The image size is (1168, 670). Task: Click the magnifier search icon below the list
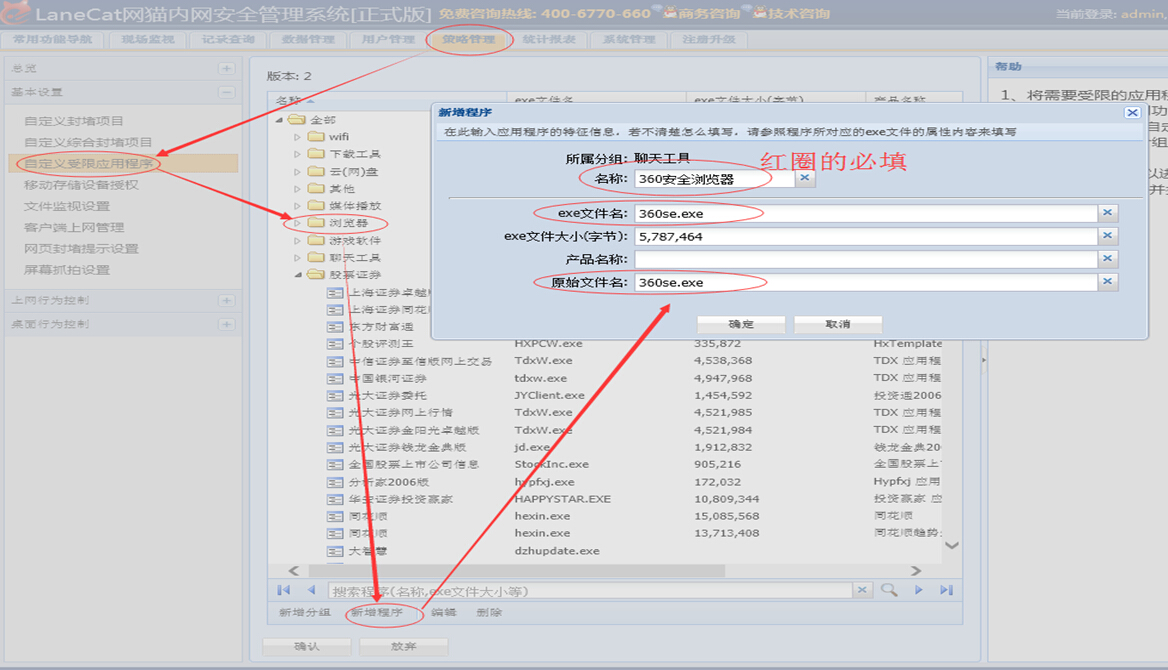pos(888,591)
